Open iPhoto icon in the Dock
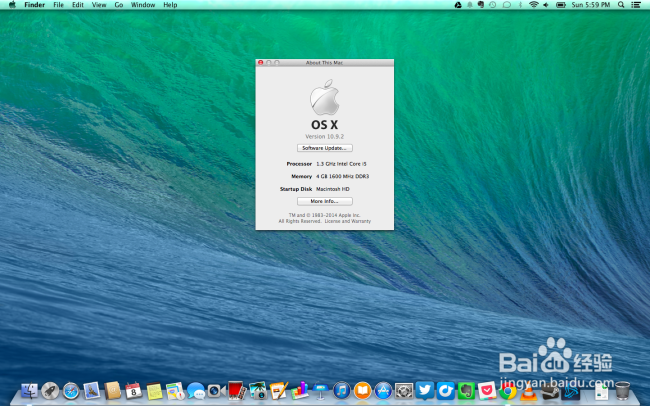Image resolution: width=650 pixels, height=406 pixels. (258, 391)
